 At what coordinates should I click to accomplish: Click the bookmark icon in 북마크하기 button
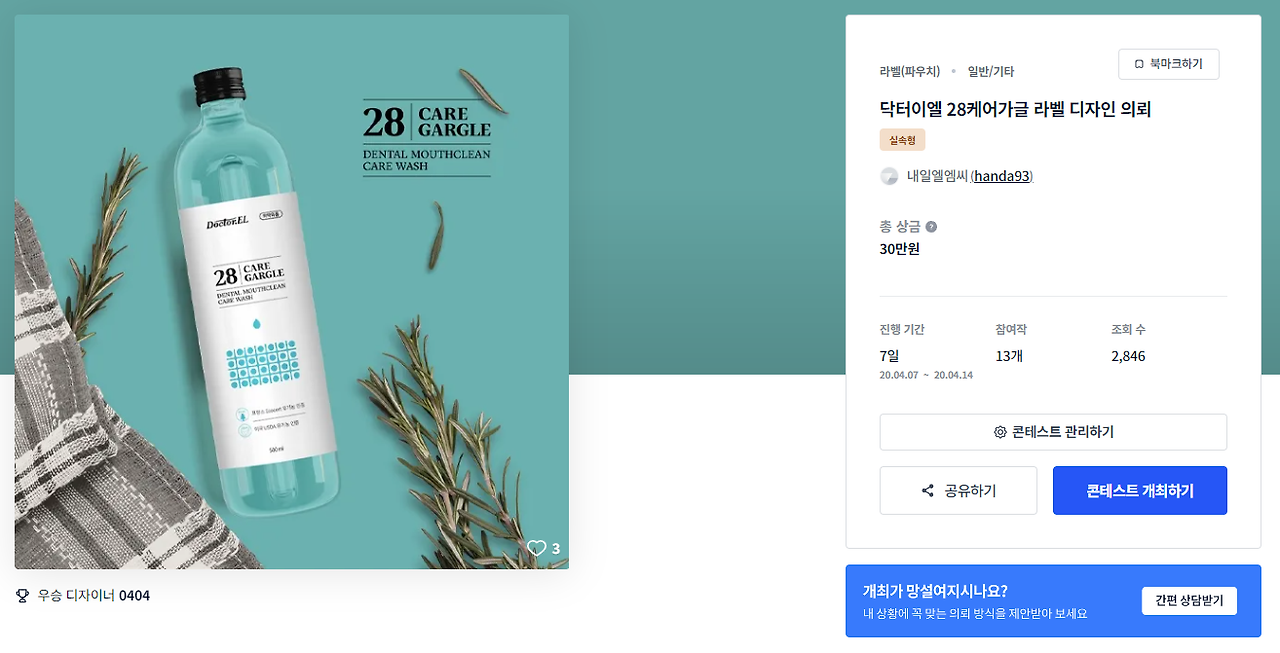(1139, 64)
